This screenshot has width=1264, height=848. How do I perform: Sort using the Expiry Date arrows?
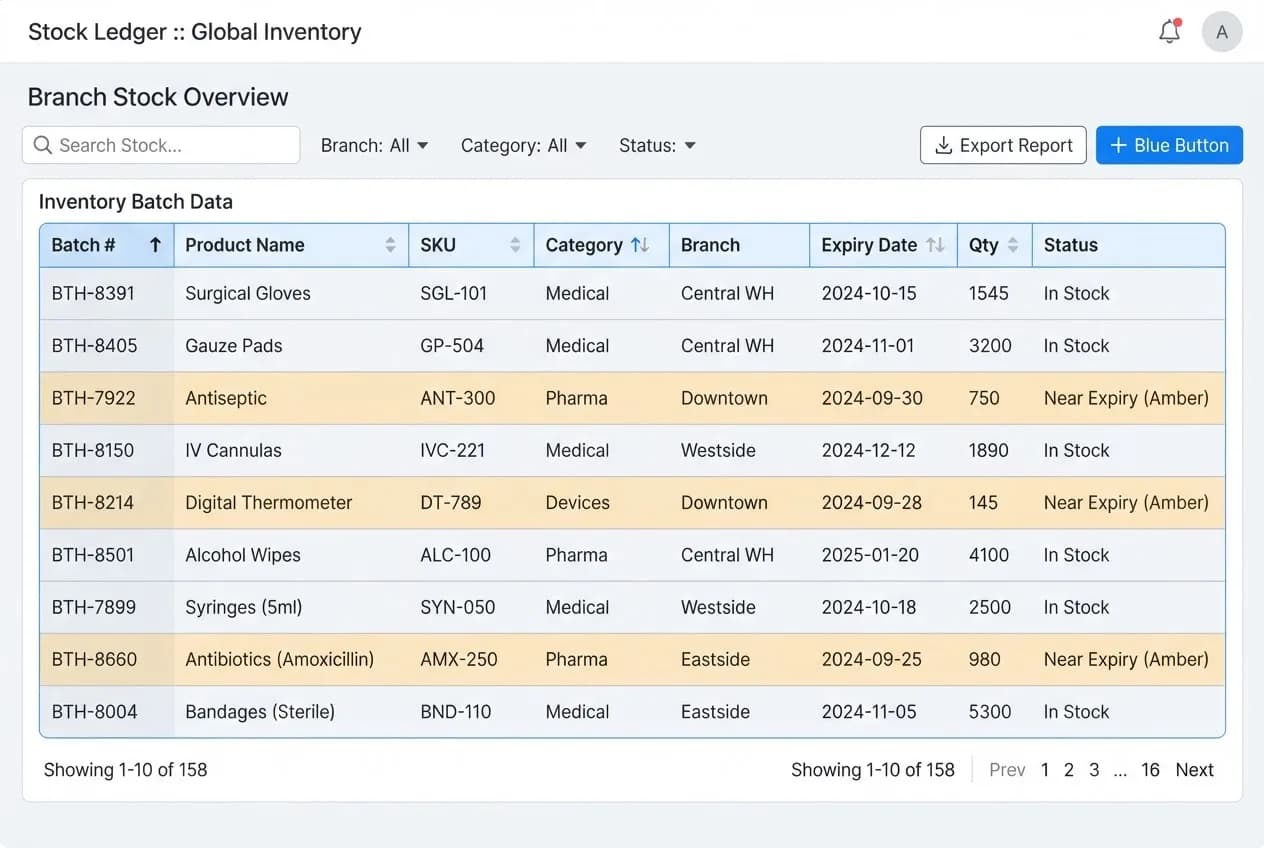click(x=935, y=245)
